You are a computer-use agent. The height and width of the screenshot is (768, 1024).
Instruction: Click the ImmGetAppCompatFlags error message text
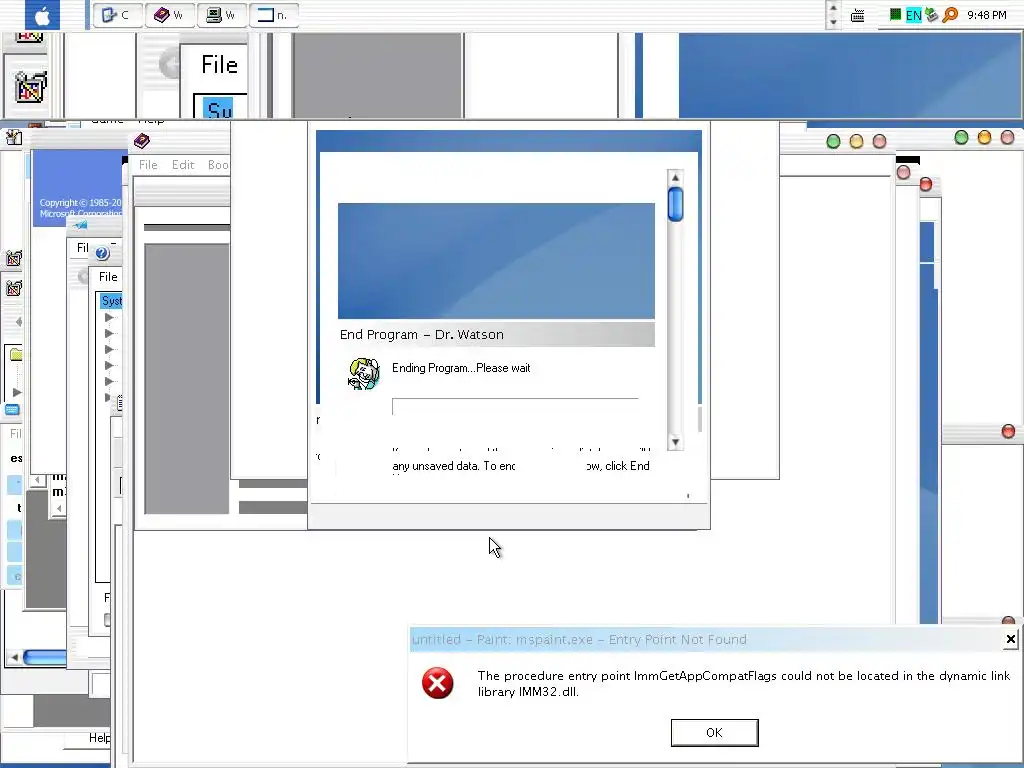(x=744, y=684)
